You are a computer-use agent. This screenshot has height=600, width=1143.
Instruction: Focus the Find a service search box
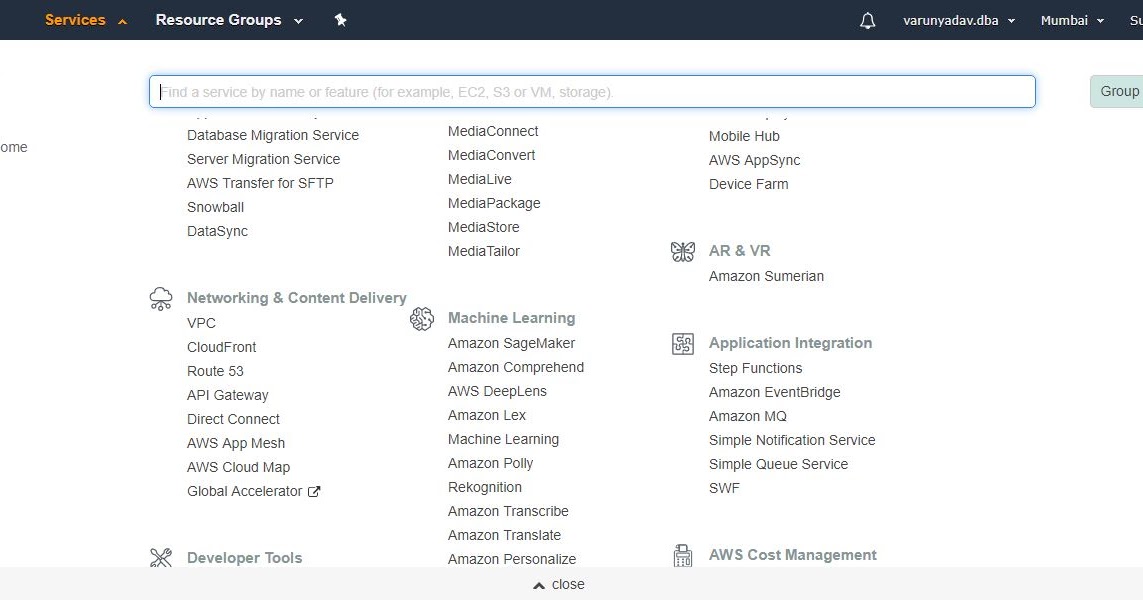pos(592,92)
